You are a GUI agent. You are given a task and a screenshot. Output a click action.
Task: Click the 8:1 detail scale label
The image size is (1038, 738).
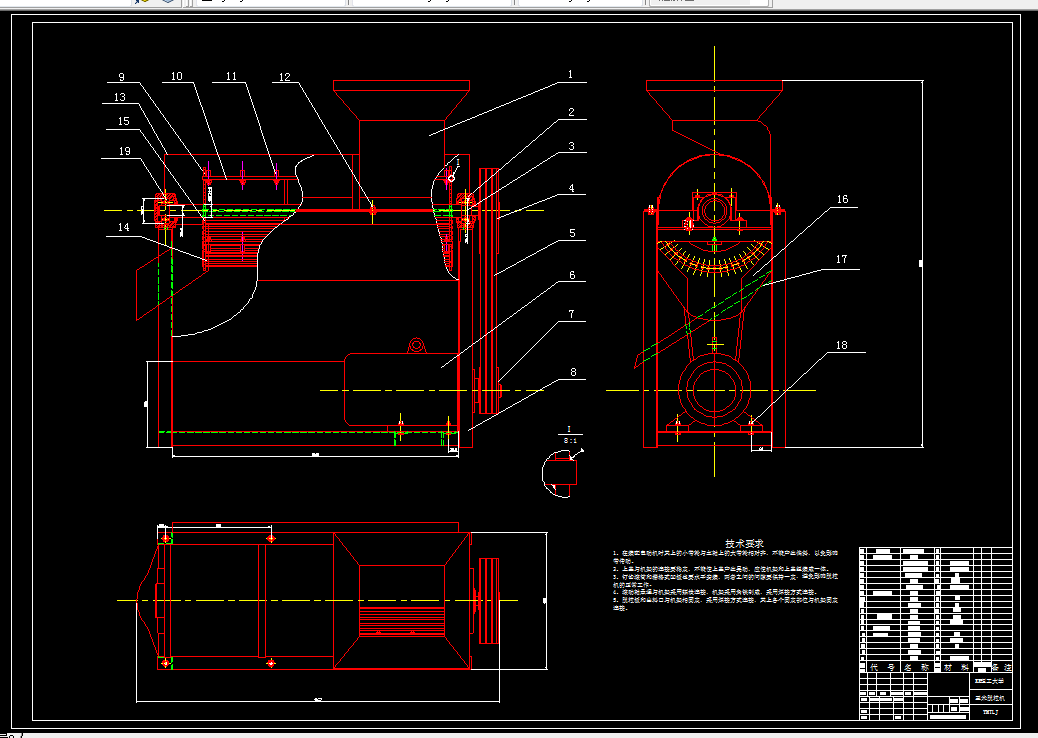point(569,440)
